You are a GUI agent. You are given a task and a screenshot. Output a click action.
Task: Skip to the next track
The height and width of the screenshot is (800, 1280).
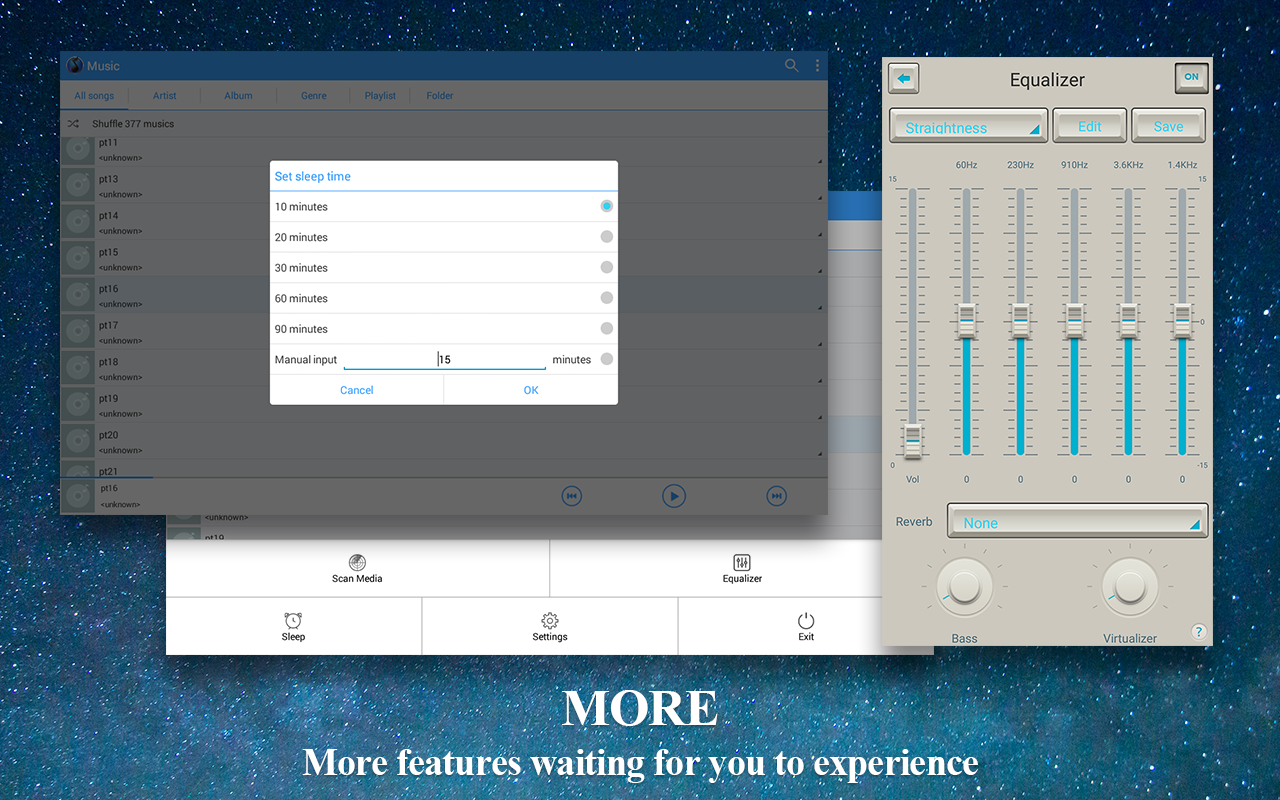(x=777, y=495)
